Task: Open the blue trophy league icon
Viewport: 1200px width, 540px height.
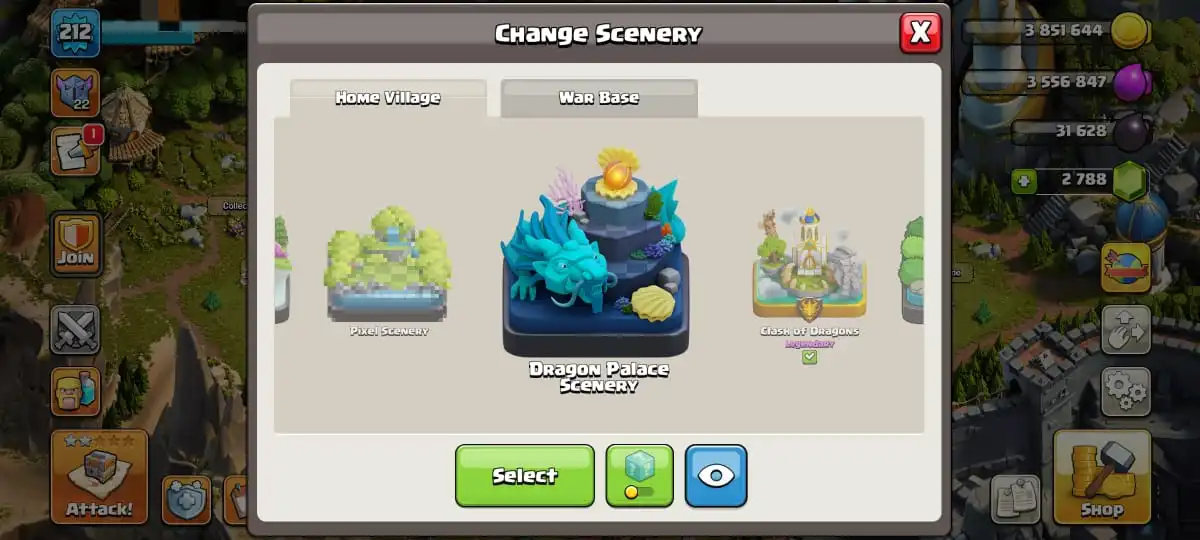Action: click(x=76, y=90)
